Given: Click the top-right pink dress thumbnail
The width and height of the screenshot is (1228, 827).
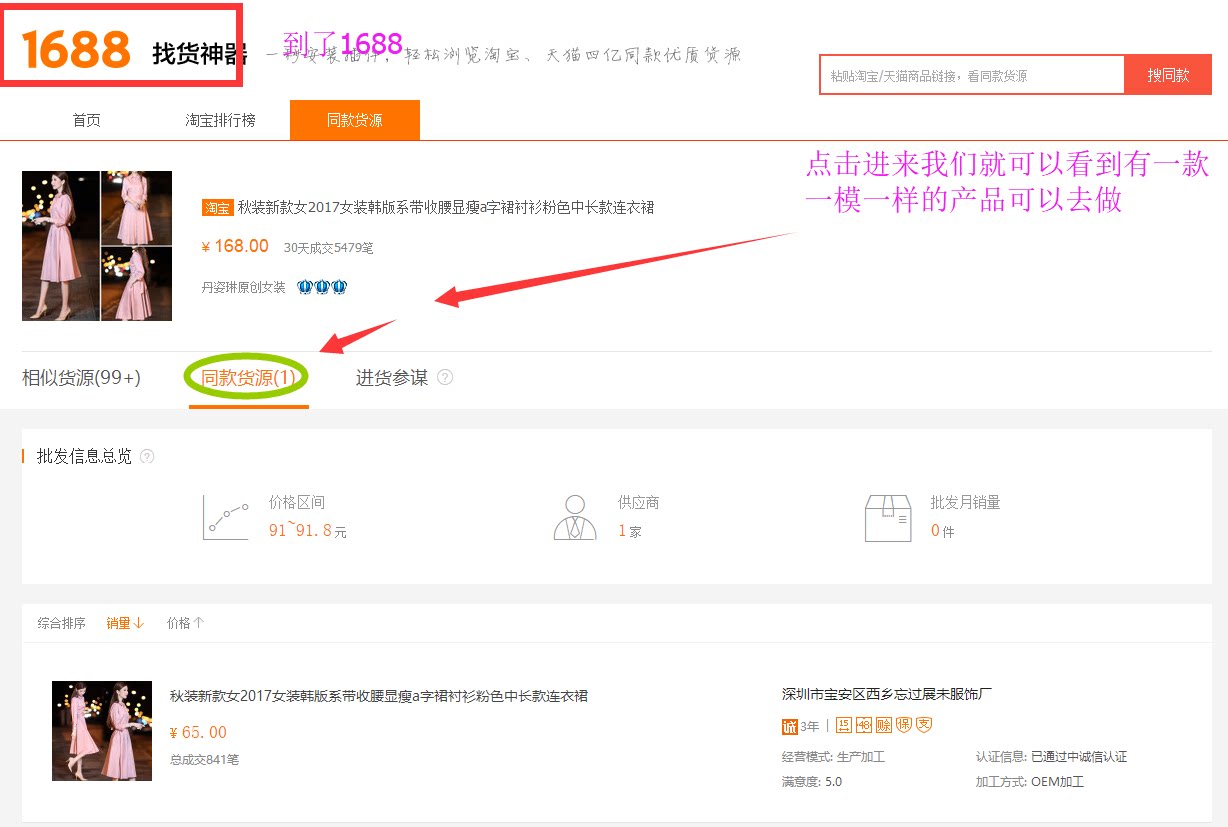Looking at the screenshot, I should 137,207.
